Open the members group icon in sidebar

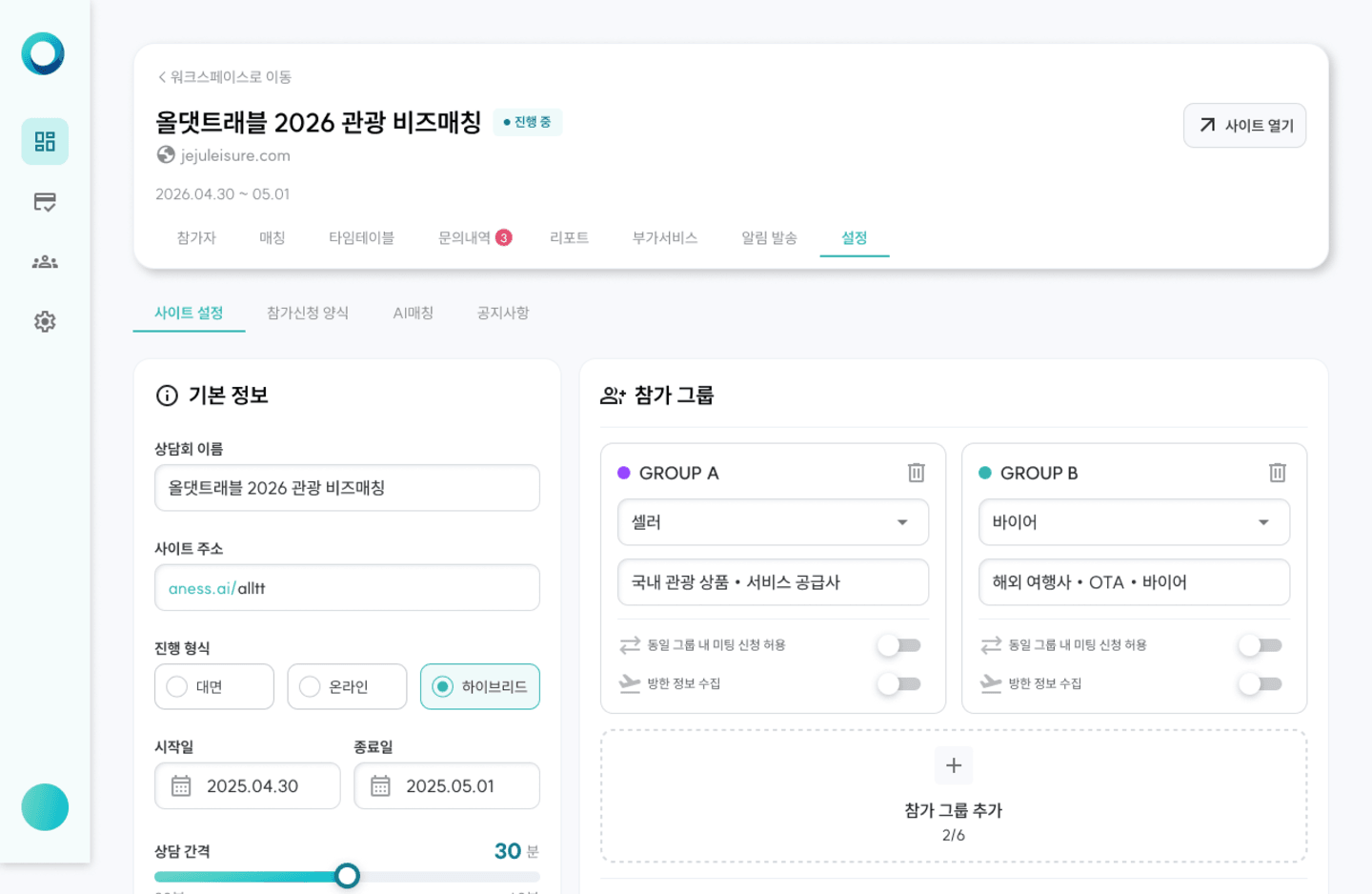[45, 262]
